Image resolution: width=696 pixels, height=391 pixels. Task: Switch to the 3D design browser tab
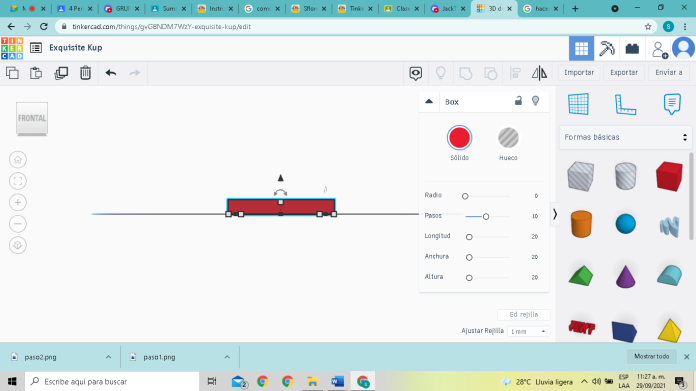click(494, 8)
